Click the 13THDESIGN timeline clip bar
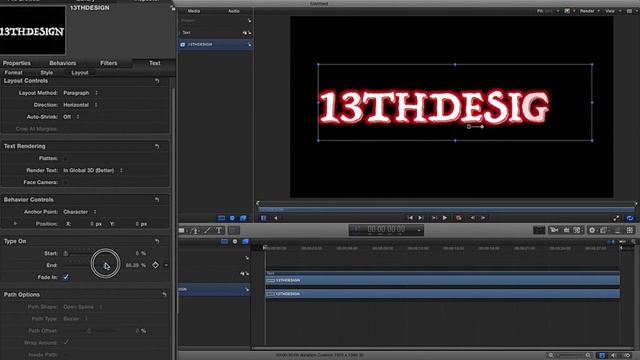Image resolution: width=640 pixels, height=360 pixels. point(442,293)
